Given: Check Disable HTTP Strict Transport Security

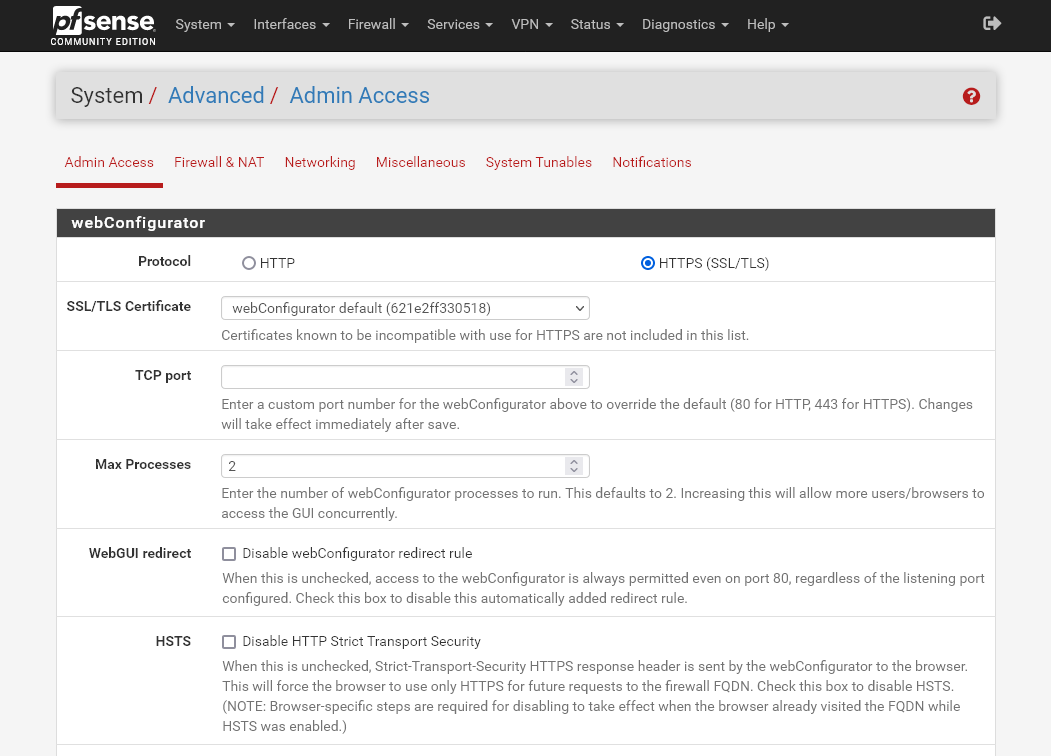Looking at the screenshot, I should coord(229,641).
